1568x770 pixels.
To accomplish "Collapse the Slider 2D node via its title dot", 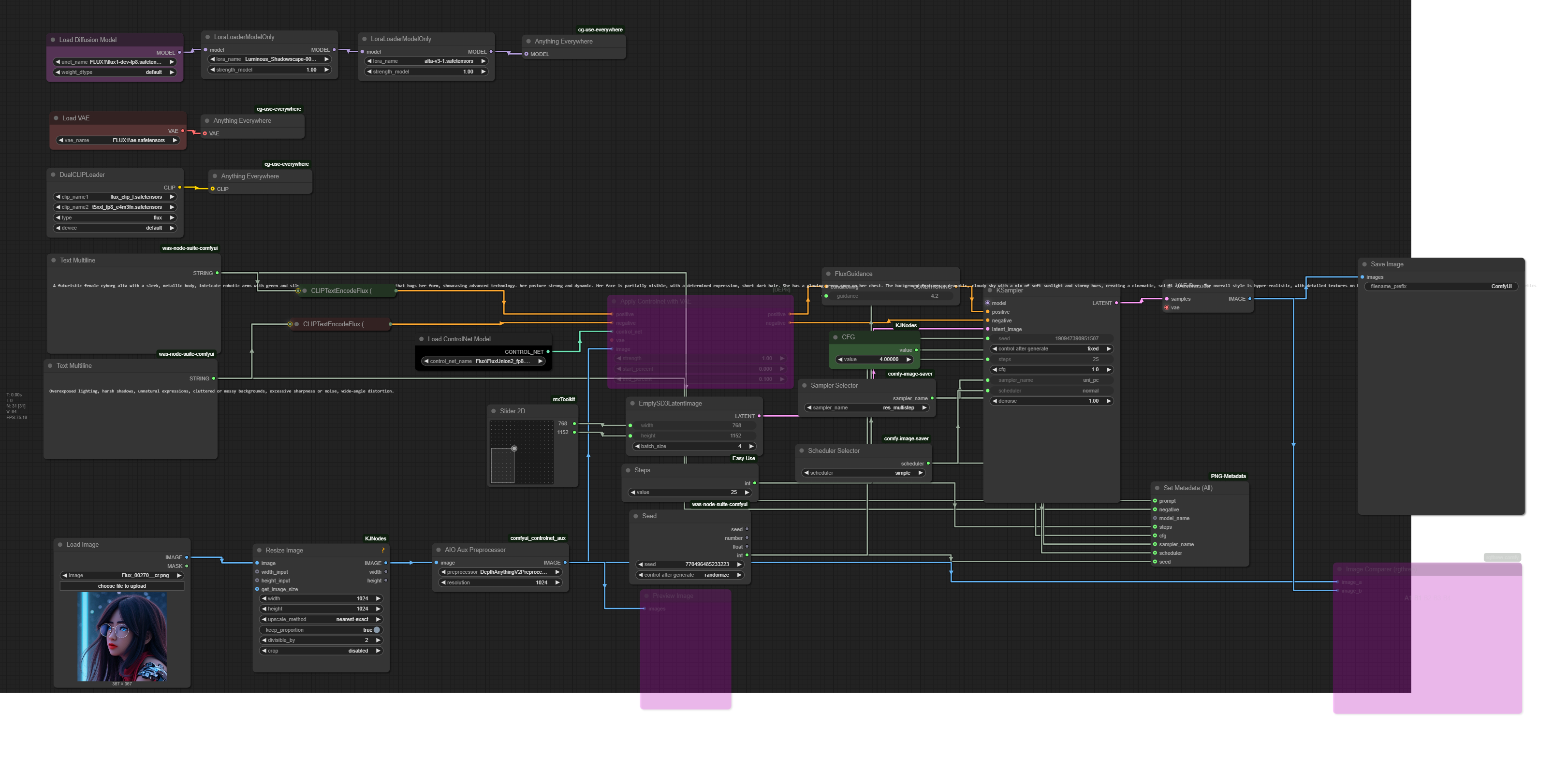I will [x=494, y=411].
